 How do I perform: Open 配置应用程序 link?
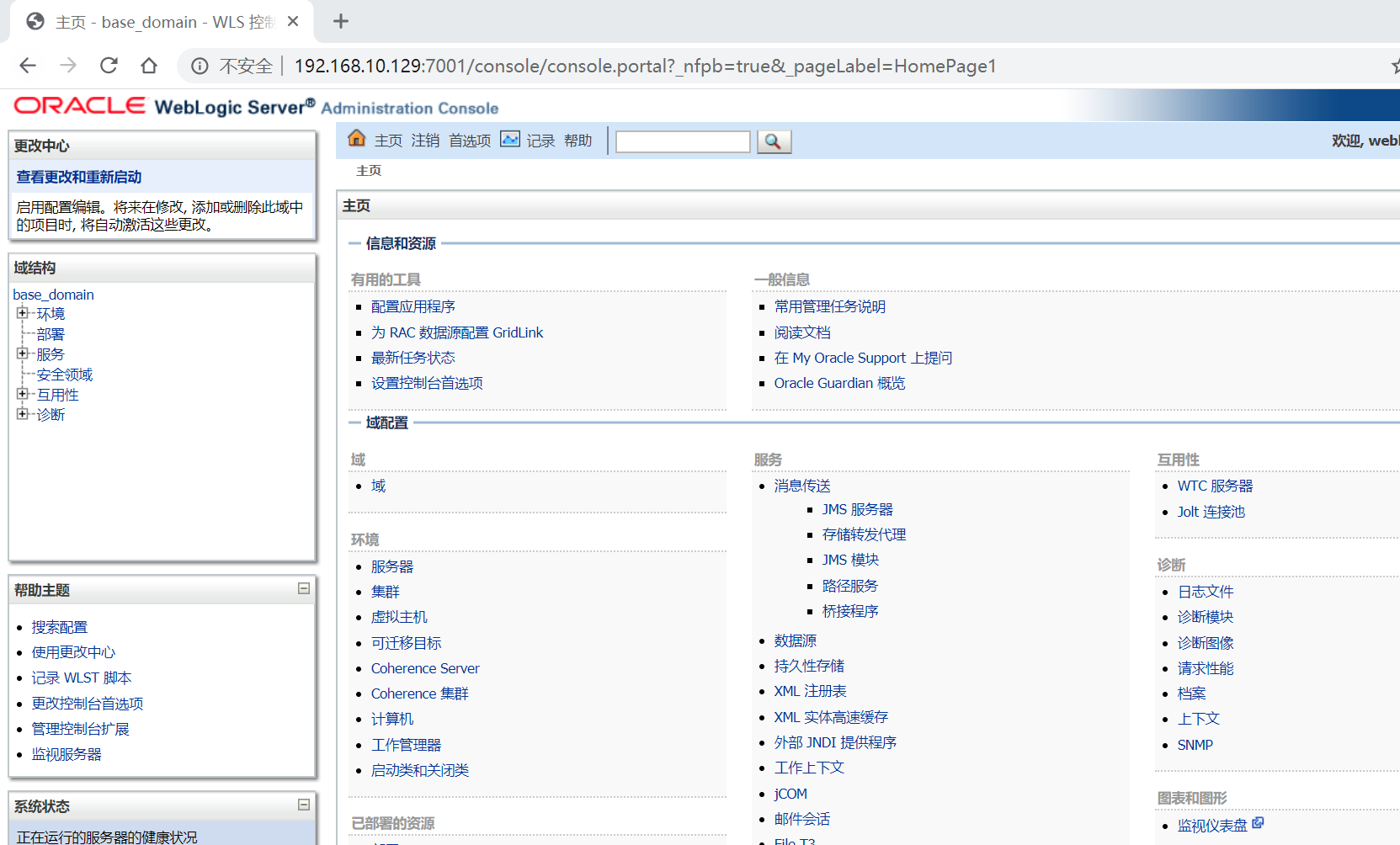point(413,306)
